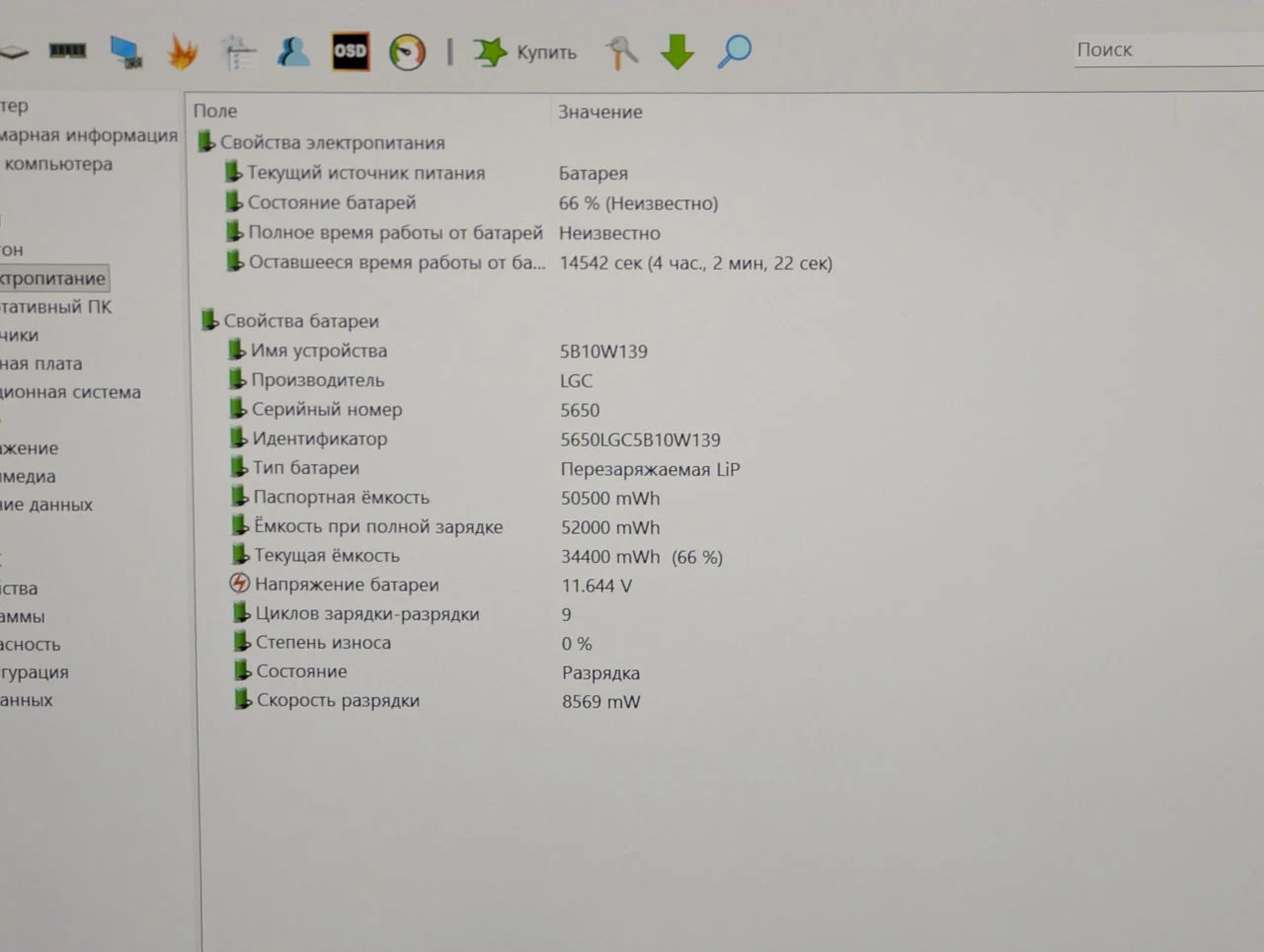
Task: Open the Операционная система tree item
Action: point(70,392)
